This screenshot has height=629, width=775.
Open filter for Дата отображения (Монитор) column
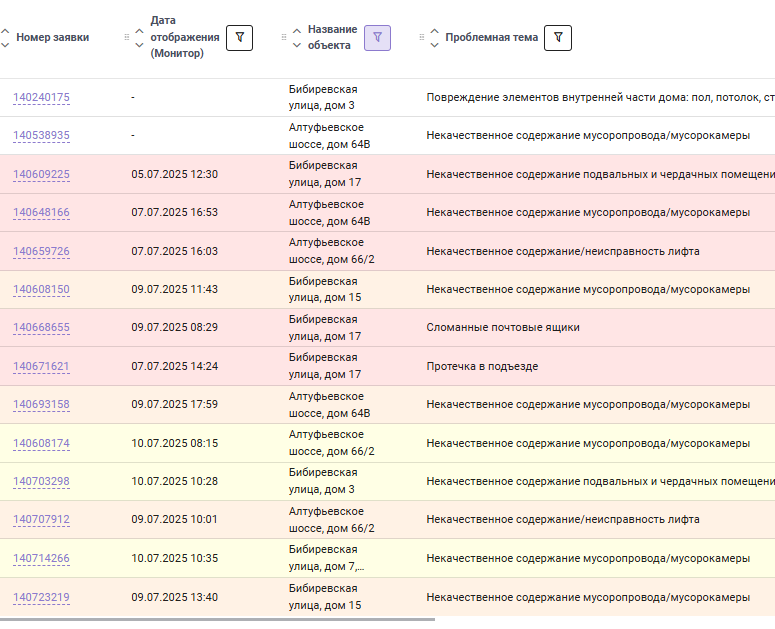239,38
